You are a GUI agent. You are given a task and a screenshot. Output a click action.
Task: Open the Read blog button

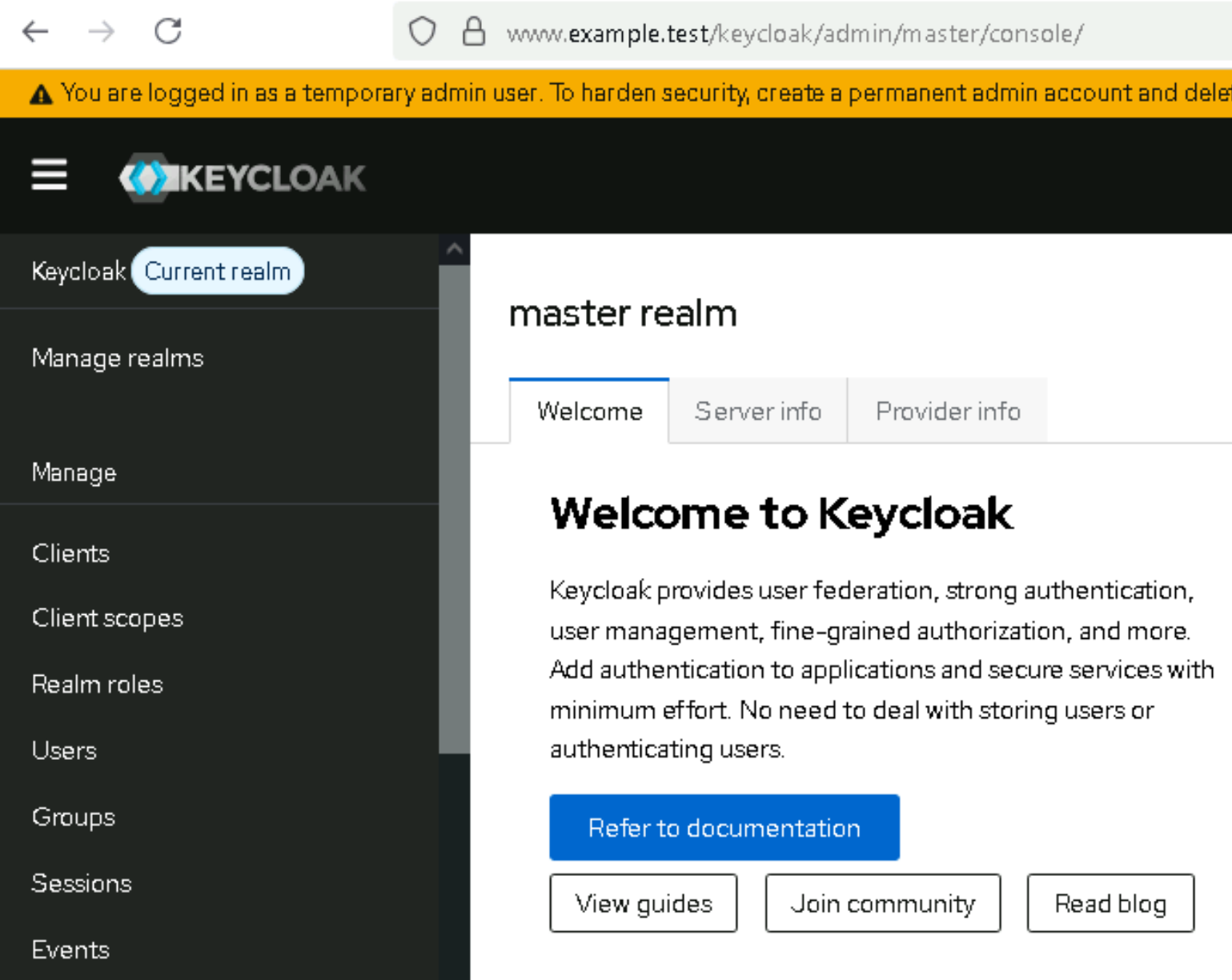click(1110, 903)
